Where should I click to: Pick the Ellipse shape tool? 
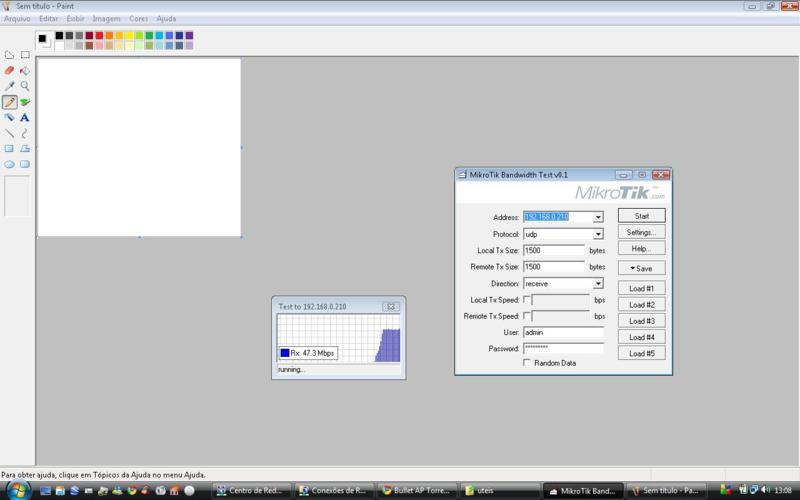(9, 164)
